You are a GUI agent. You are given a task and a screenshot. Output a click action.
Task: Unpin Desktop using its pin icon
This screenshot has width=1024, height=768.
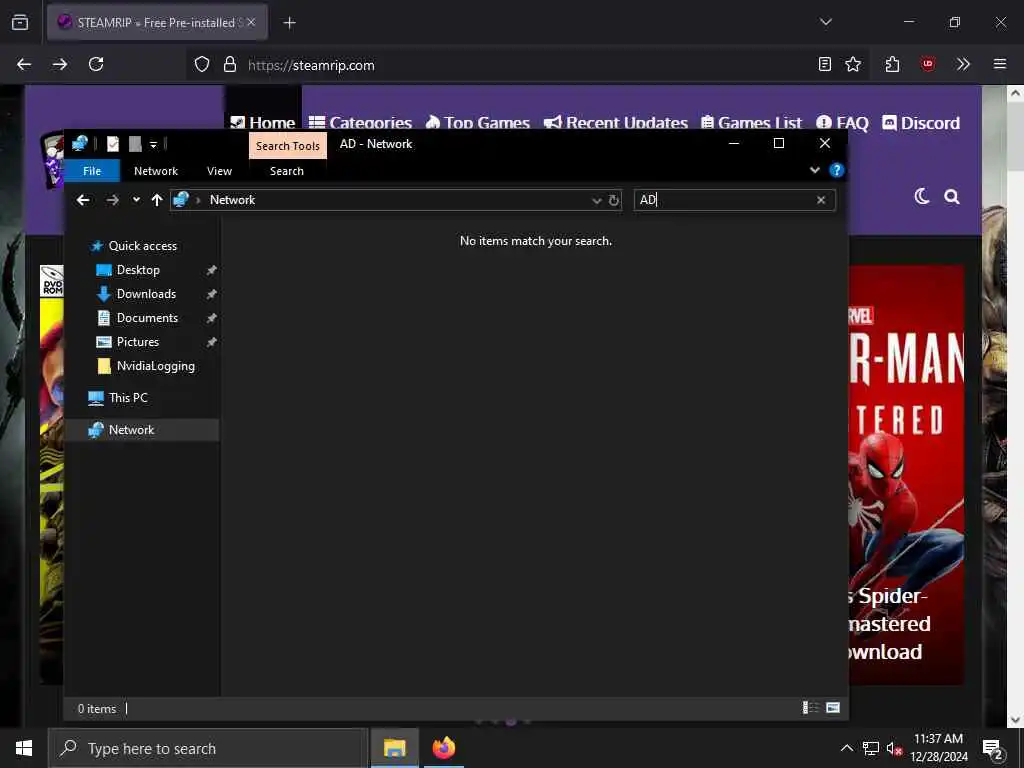(212, 270)
